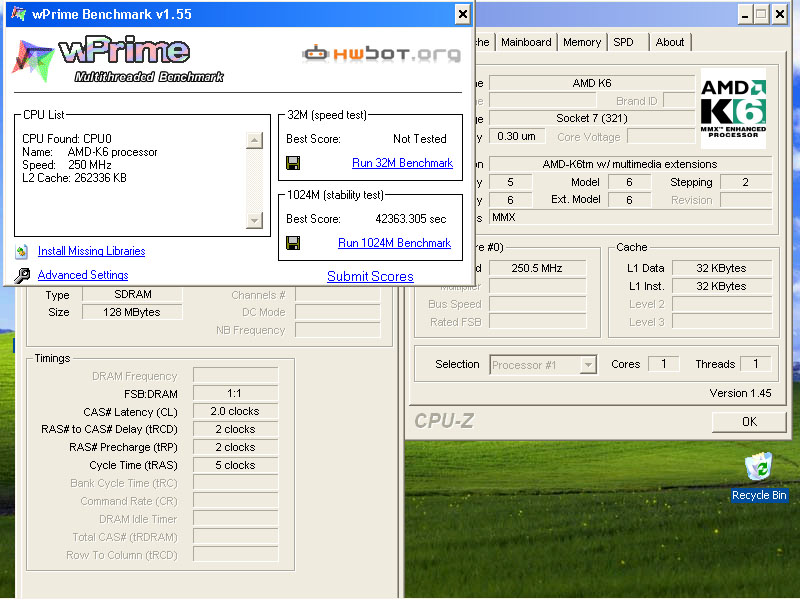Click the CPU List scroll down arrow
Viewport: 800px width, 600px height.
coord(254,220)
